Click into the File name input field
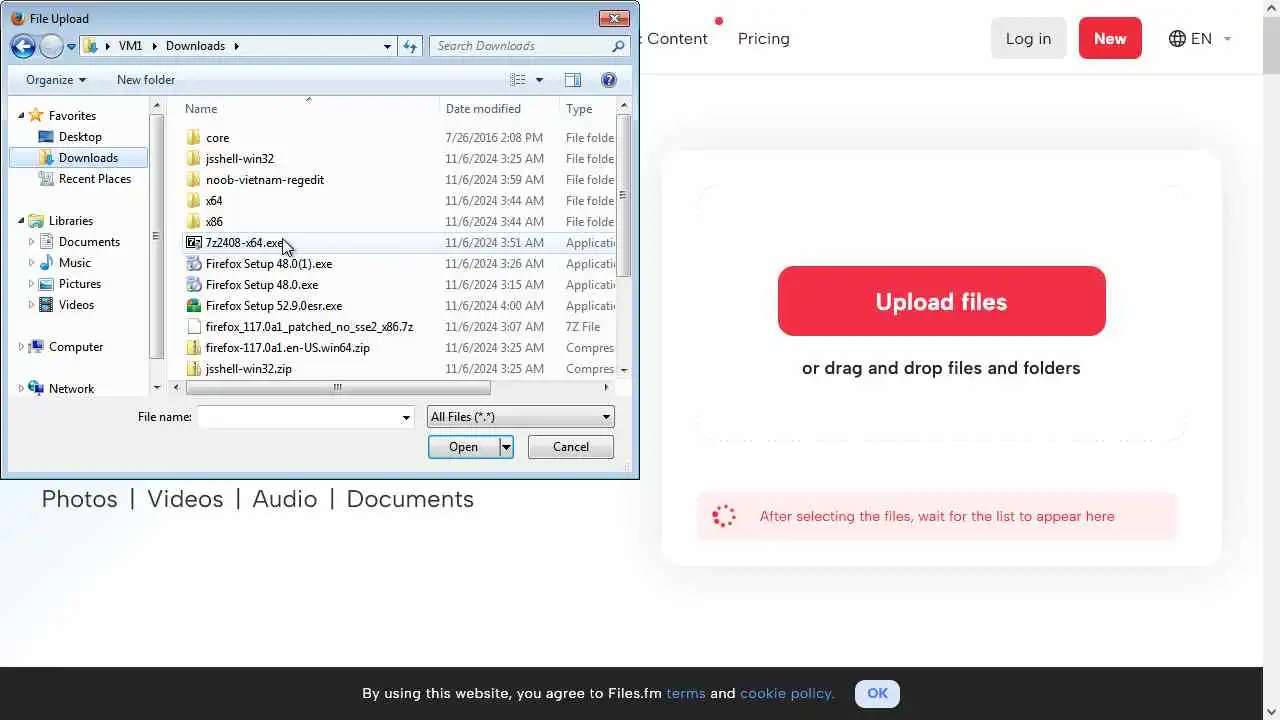The image size is (1280, 720). [299, 417]
